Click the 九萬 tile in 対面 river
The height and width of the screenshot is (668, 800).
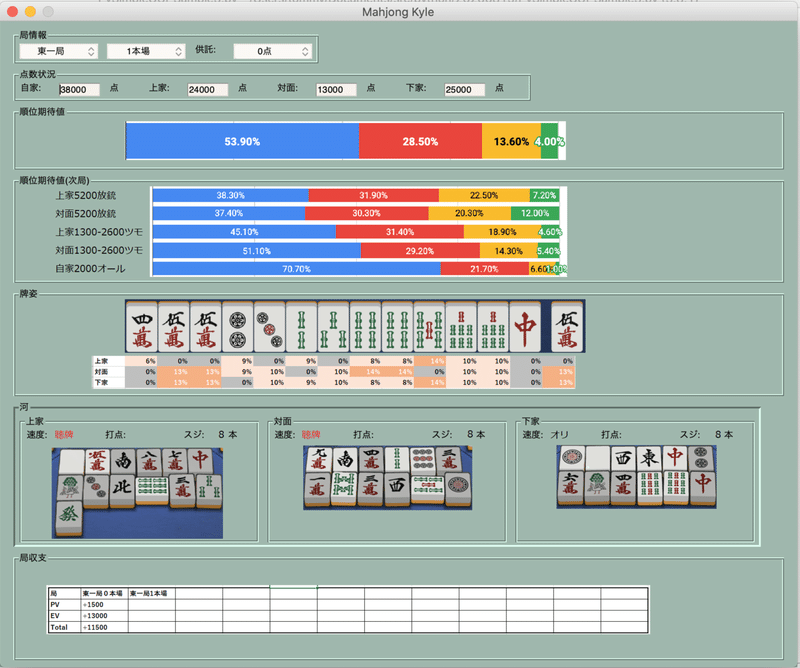point(318,458)
